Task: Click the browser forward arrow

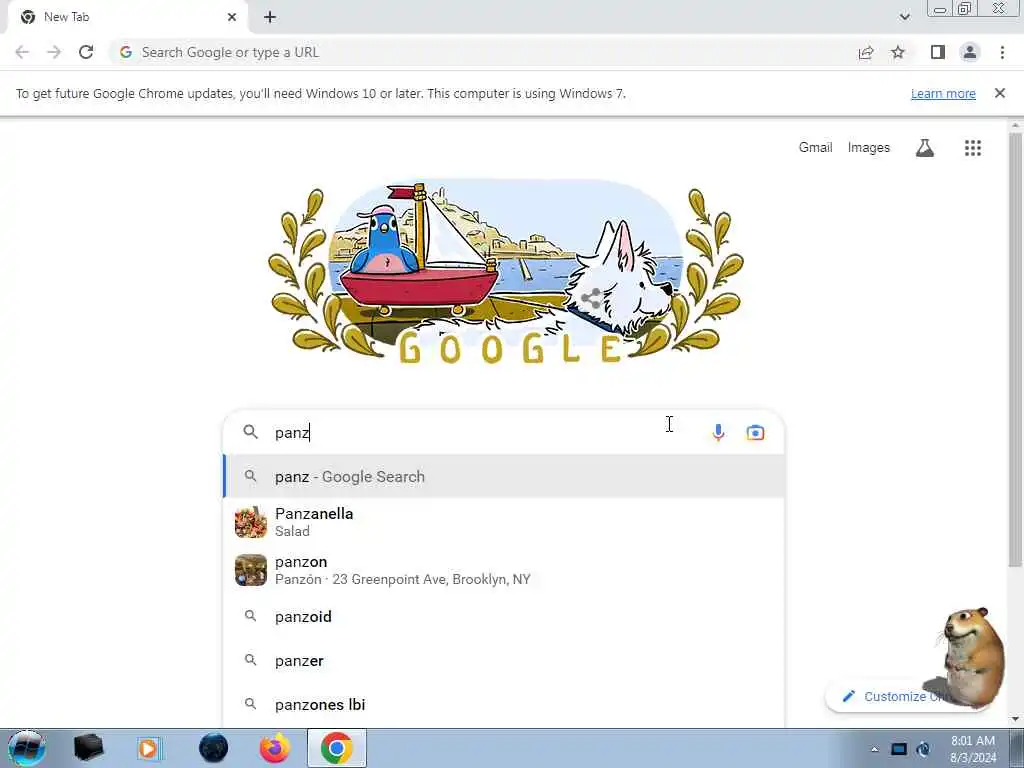Action: [54, 52]
